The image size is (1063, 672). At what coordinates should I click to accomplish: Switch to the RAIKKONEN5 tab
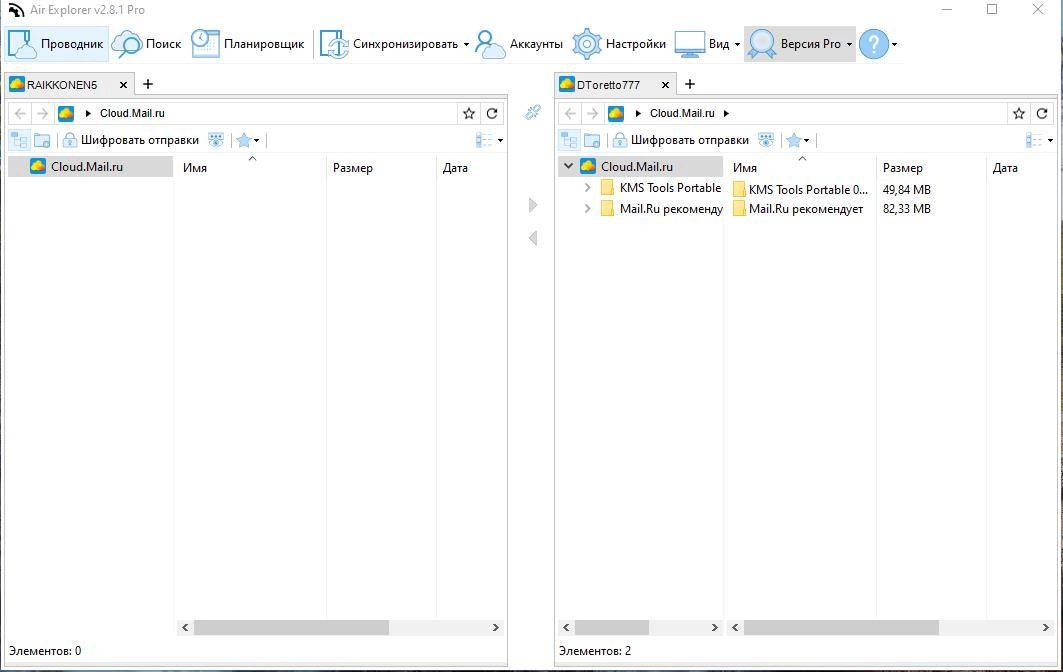61,85
